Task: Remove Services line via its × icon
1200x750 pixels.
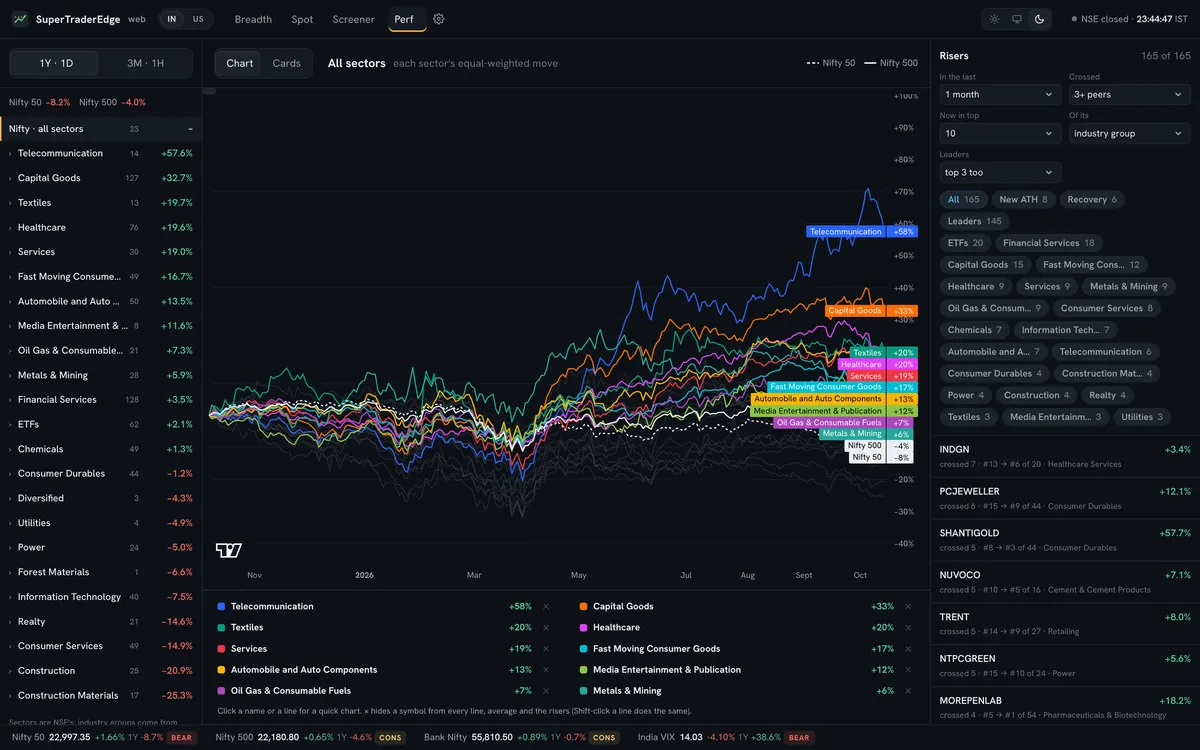Action: pyautogui.click(x=546, y=649)
